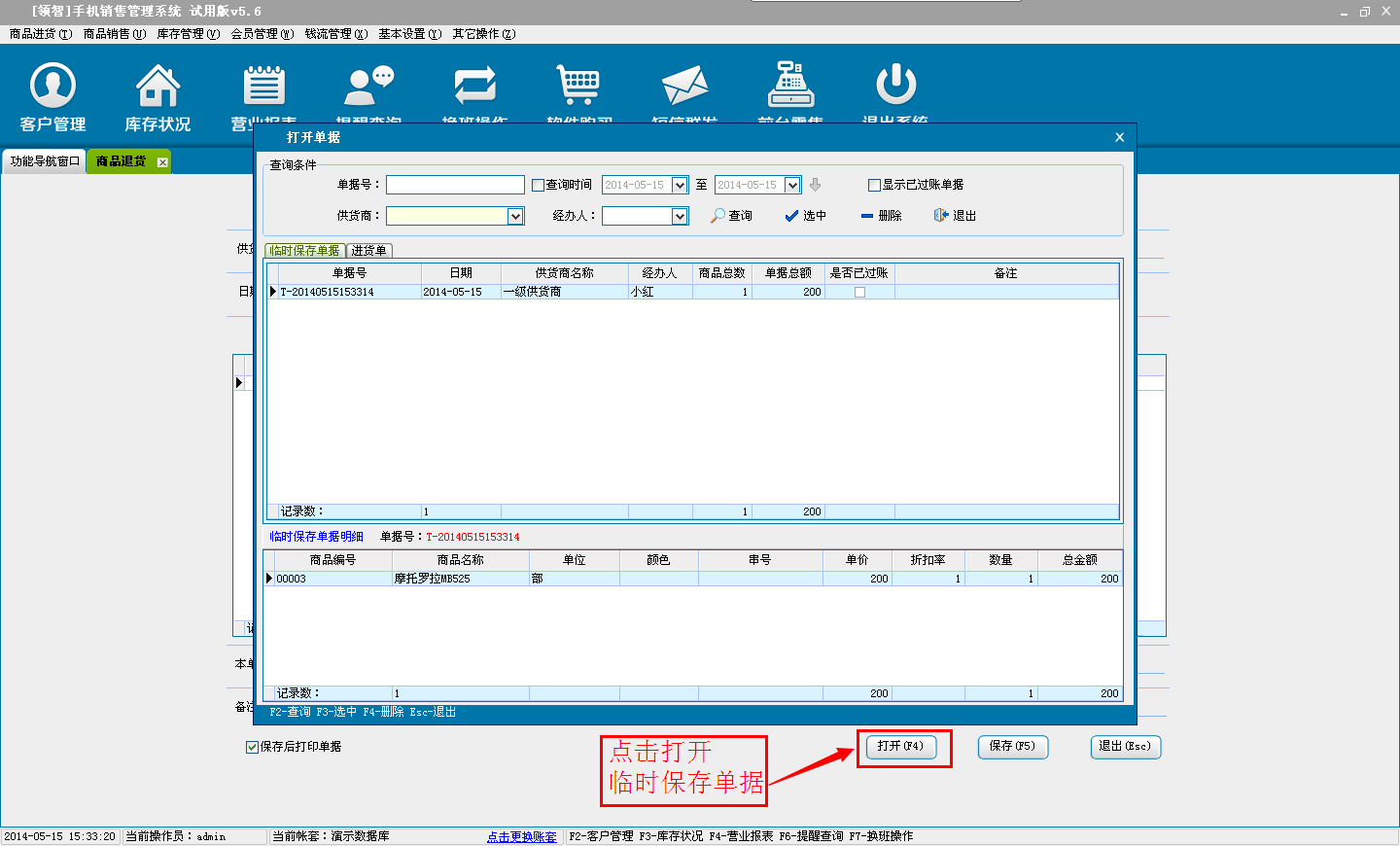The width and height of the screenshot is (1400, 846).
Task: Switch to the 进货单 tab
Action: point(369,251)
